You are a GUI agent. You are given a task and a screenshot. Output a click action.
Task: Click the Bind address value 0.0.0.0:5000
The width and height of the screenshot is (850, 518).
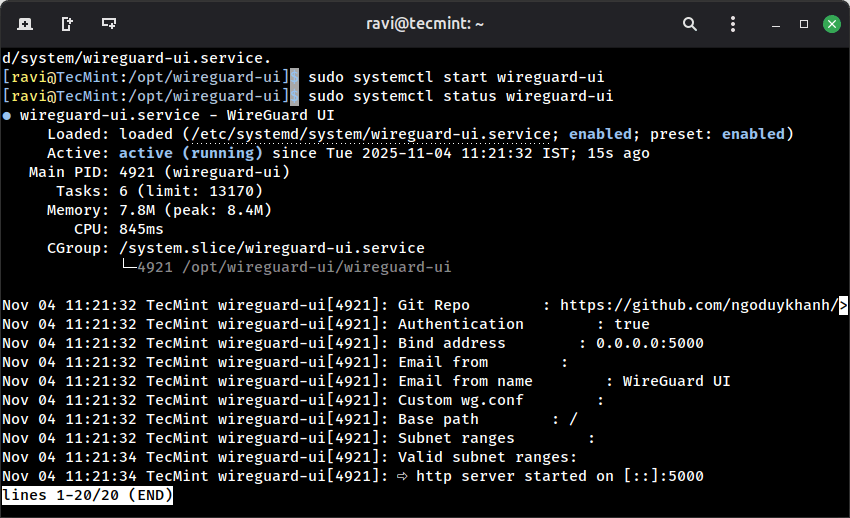pyautogui.click(x=649, y=343)
